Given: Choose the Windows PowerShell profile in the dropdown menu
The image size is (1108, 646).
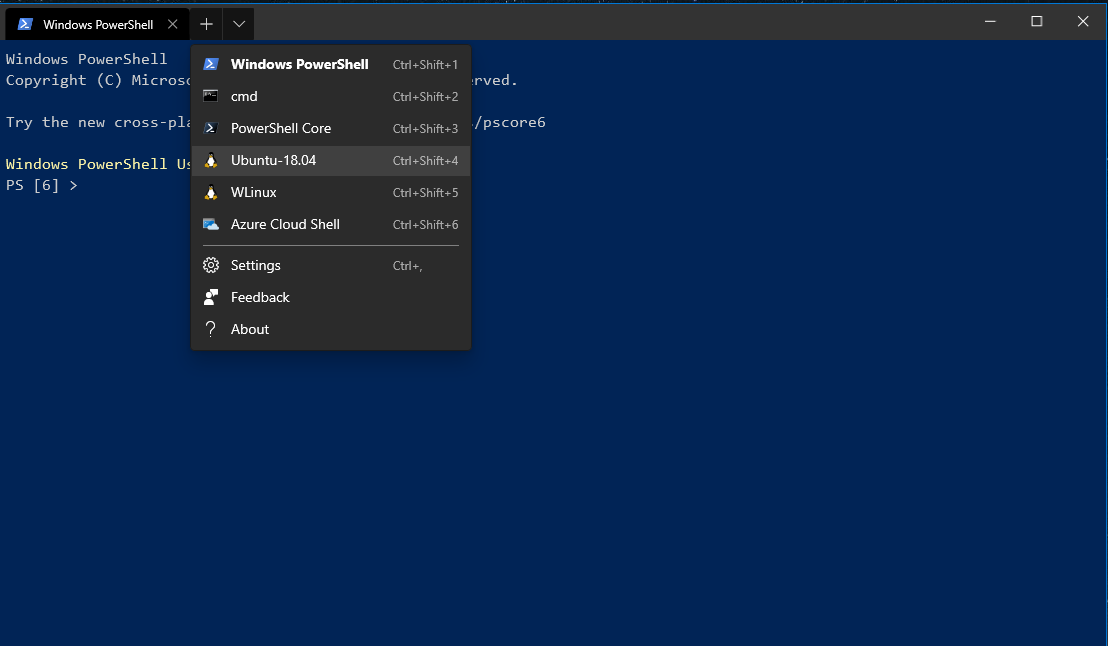Looking at the screenshot, I should (x=331, y=64).
